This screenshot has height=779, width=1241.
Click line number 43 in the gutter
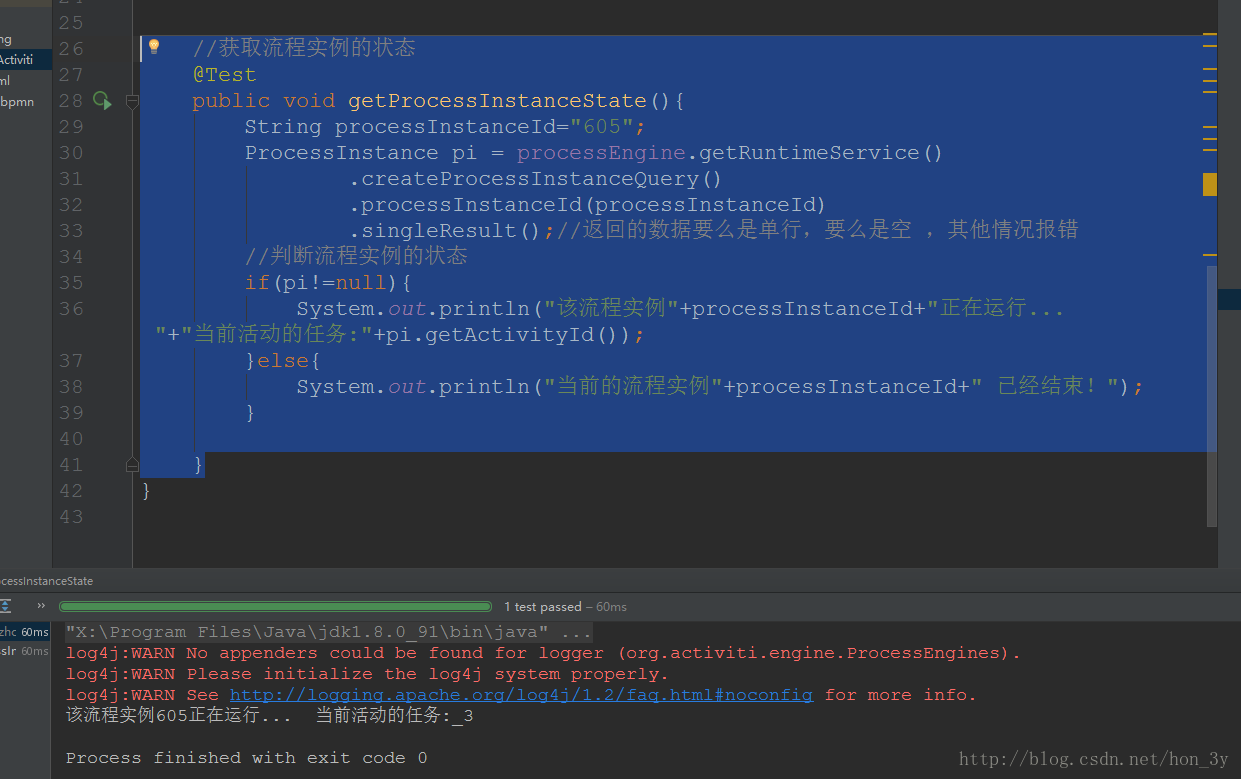[x=71, y=517]
